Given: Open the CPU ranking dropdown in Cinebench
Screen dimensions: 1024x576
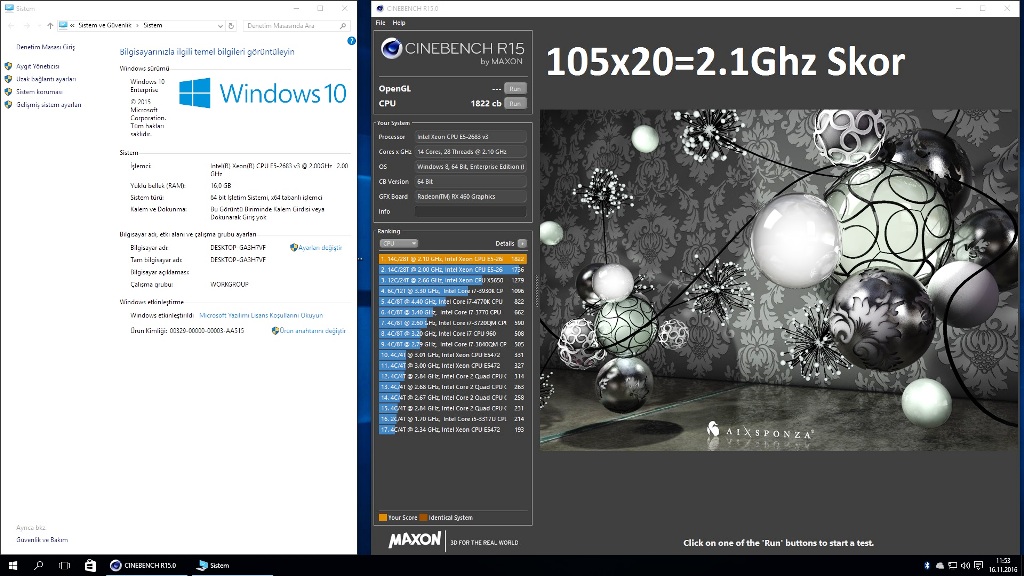Looking at the screenshot, I should coord(398,243).
